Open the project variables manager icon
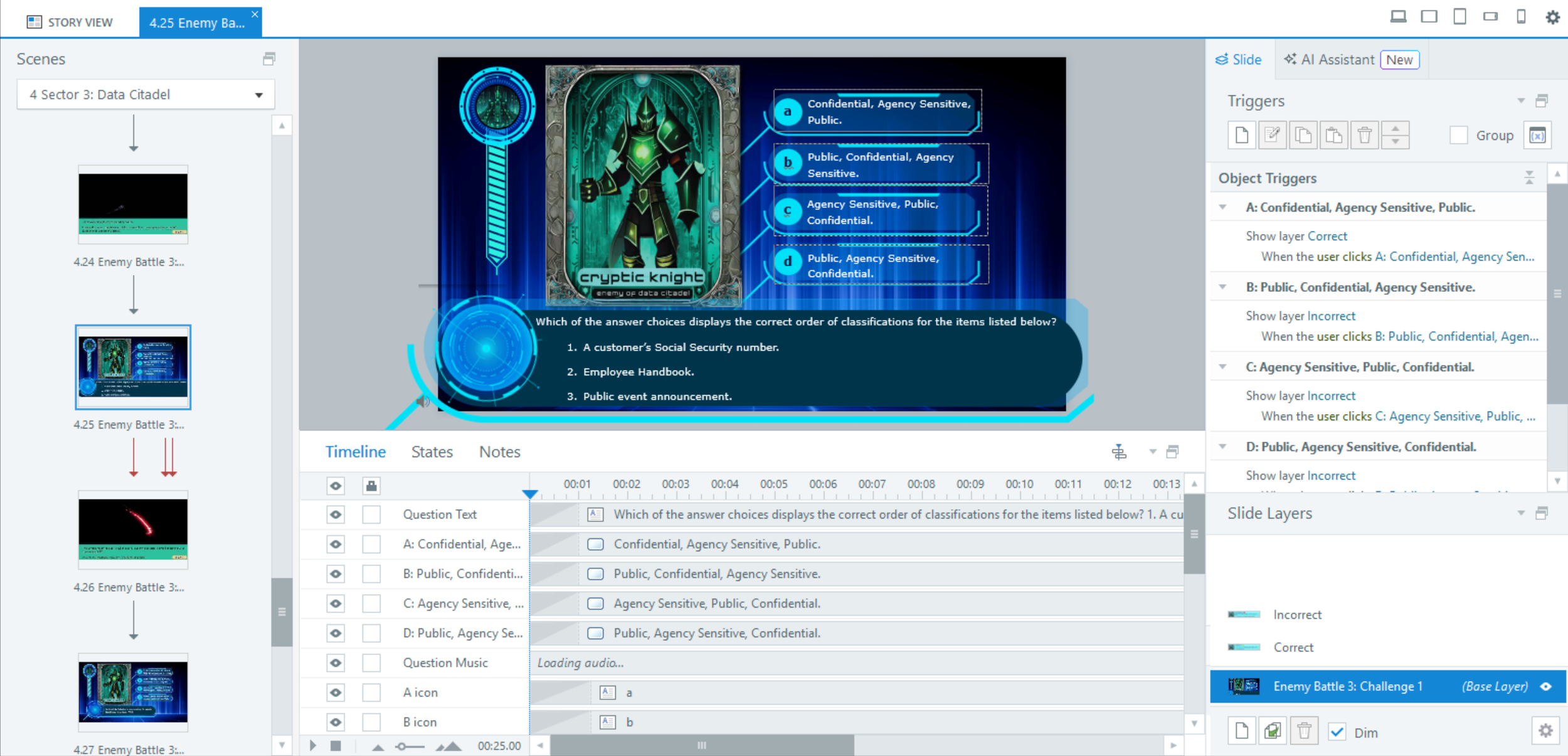The width and height of the screenshot is (1568, 756). click(x=1537, y=135)
